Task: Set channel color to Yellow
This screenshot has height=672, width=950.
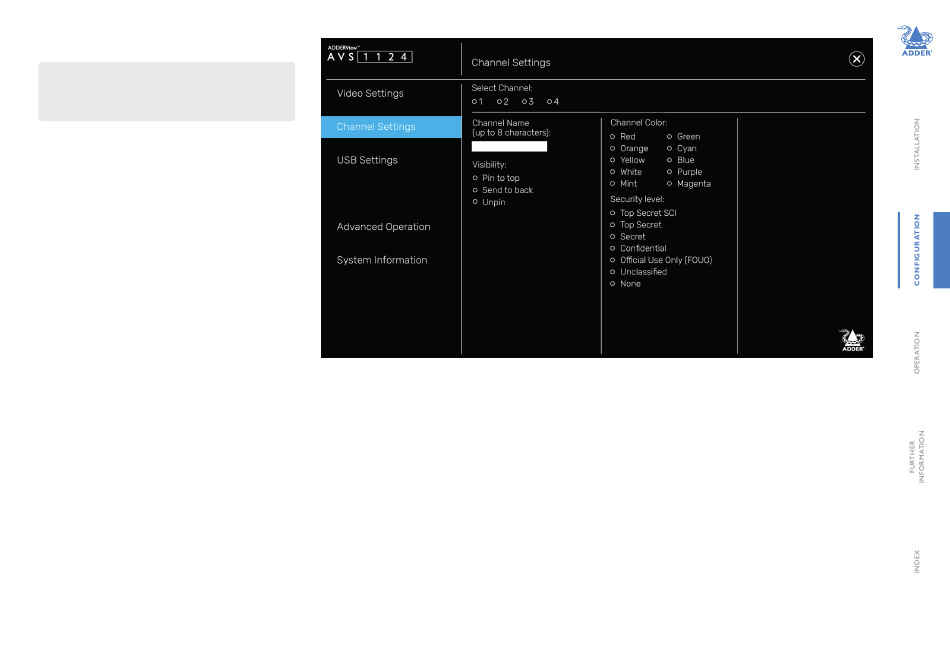Action: tap(613, 160)
